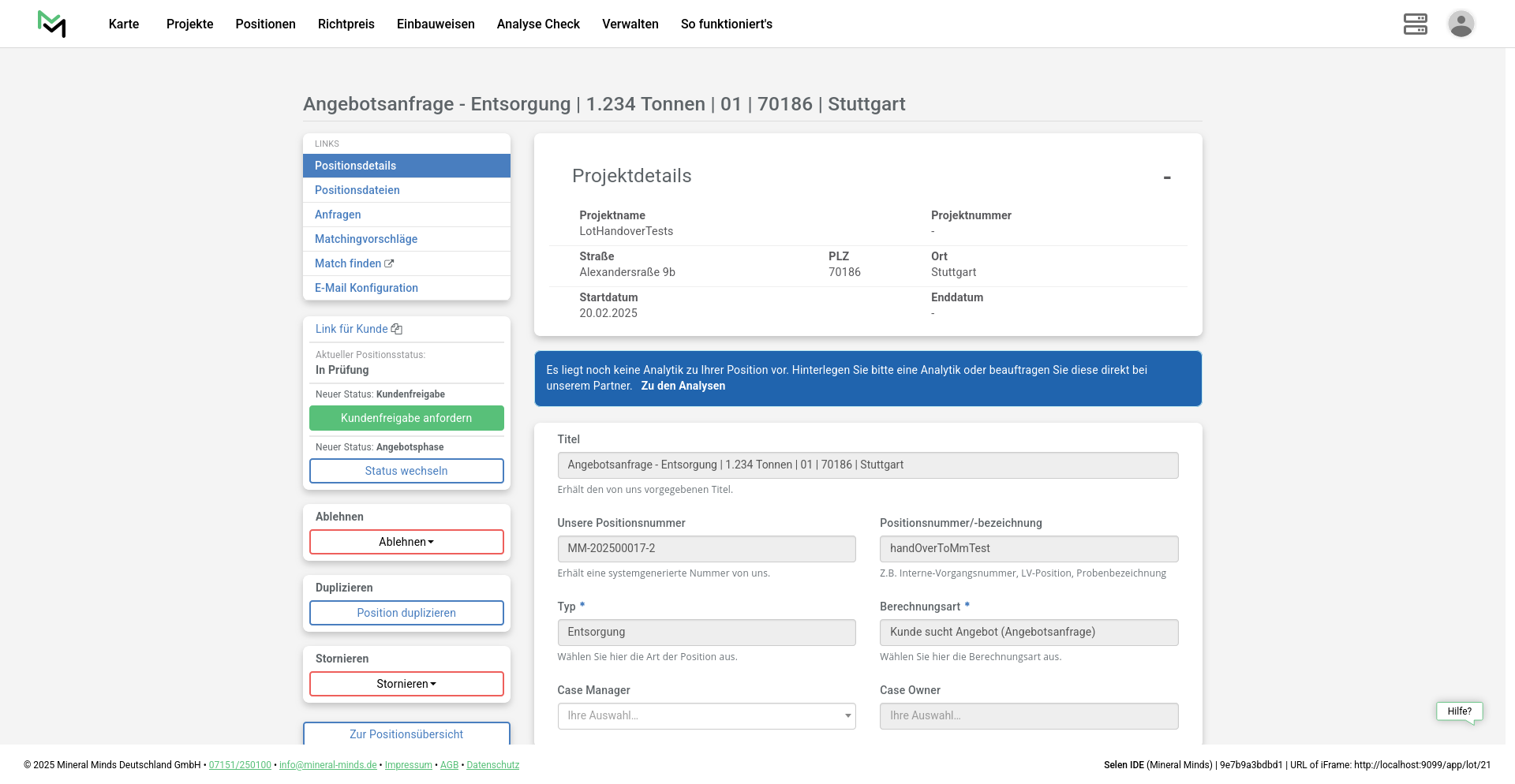Image resolution: width=1515 pixels, height=784 pixels.
Task: Open the user profile avatar
Action: (x=1461, y=24)
